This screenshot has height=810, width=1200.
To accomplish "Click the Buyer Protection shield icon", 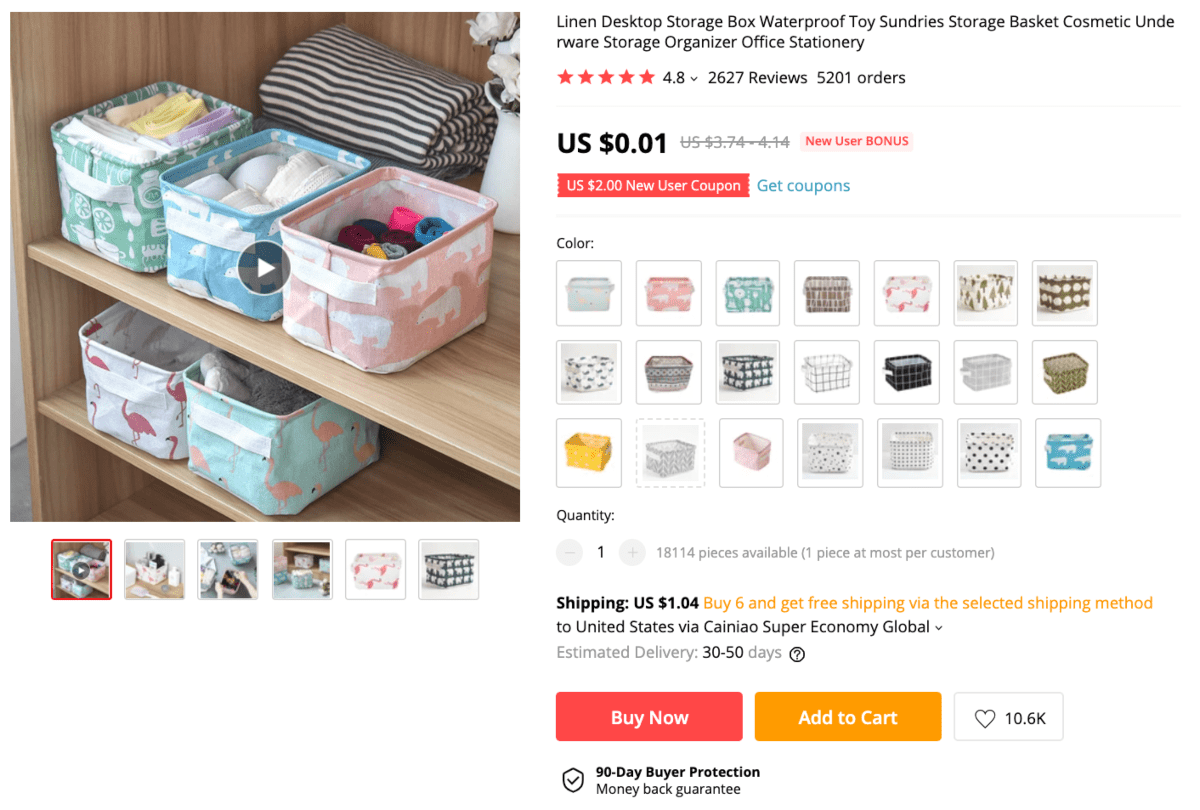I will coord(573,780).
